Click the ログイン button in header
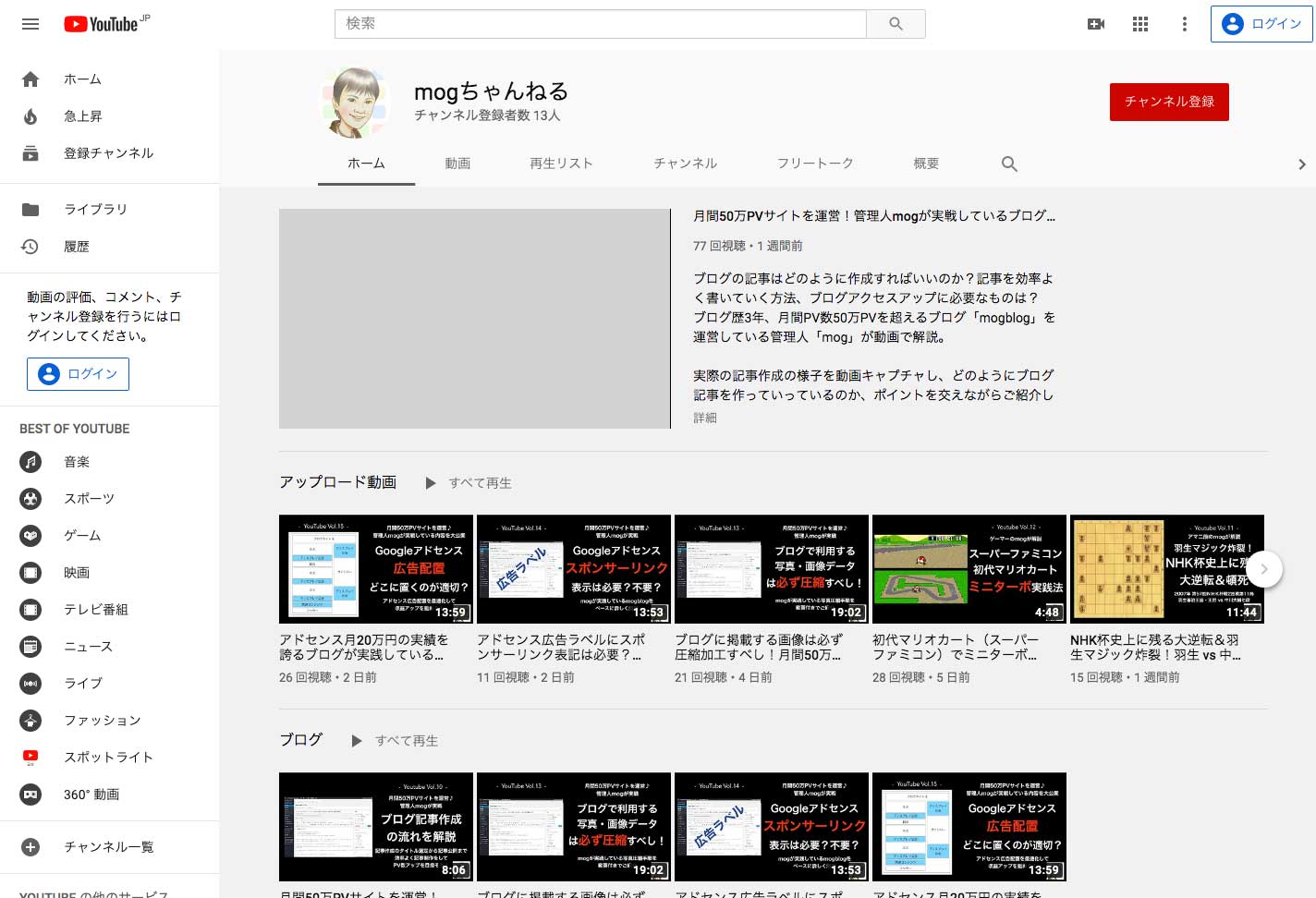This screenshot has height=898, width=1316. (1261, 24)
